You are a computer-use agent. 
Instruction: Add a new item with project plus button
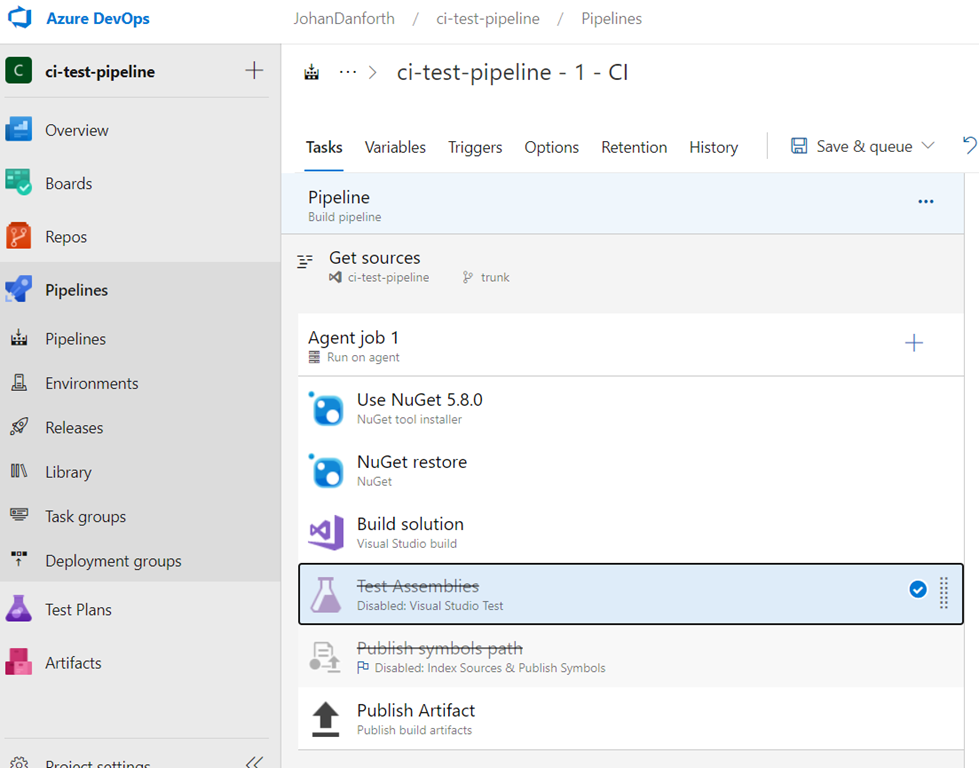click(x=253, y=70)
